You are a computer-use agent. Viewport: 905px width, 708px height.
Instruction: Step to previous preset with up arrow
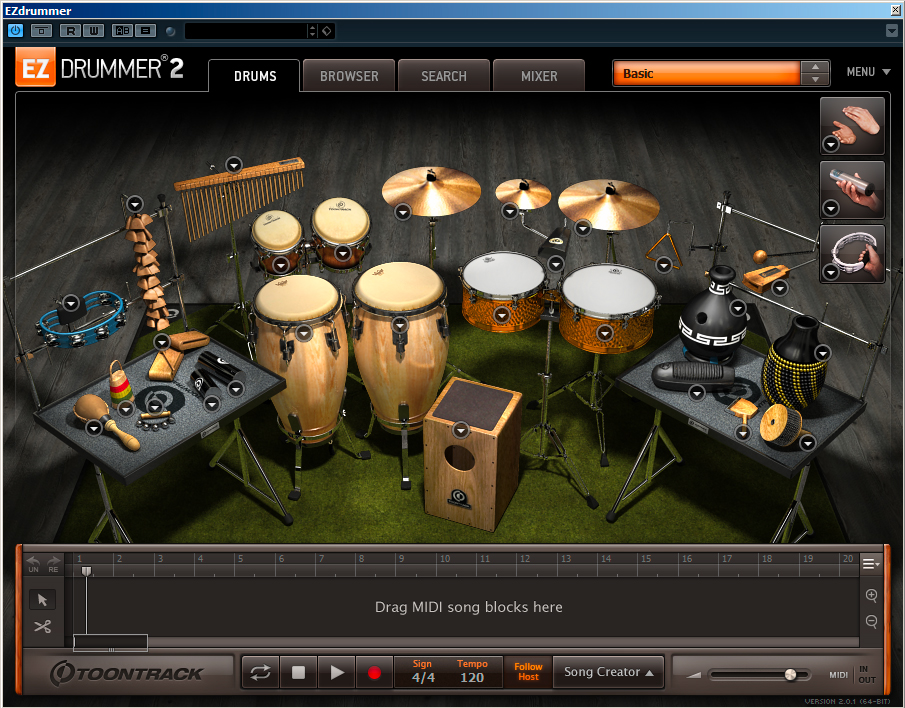815,67
